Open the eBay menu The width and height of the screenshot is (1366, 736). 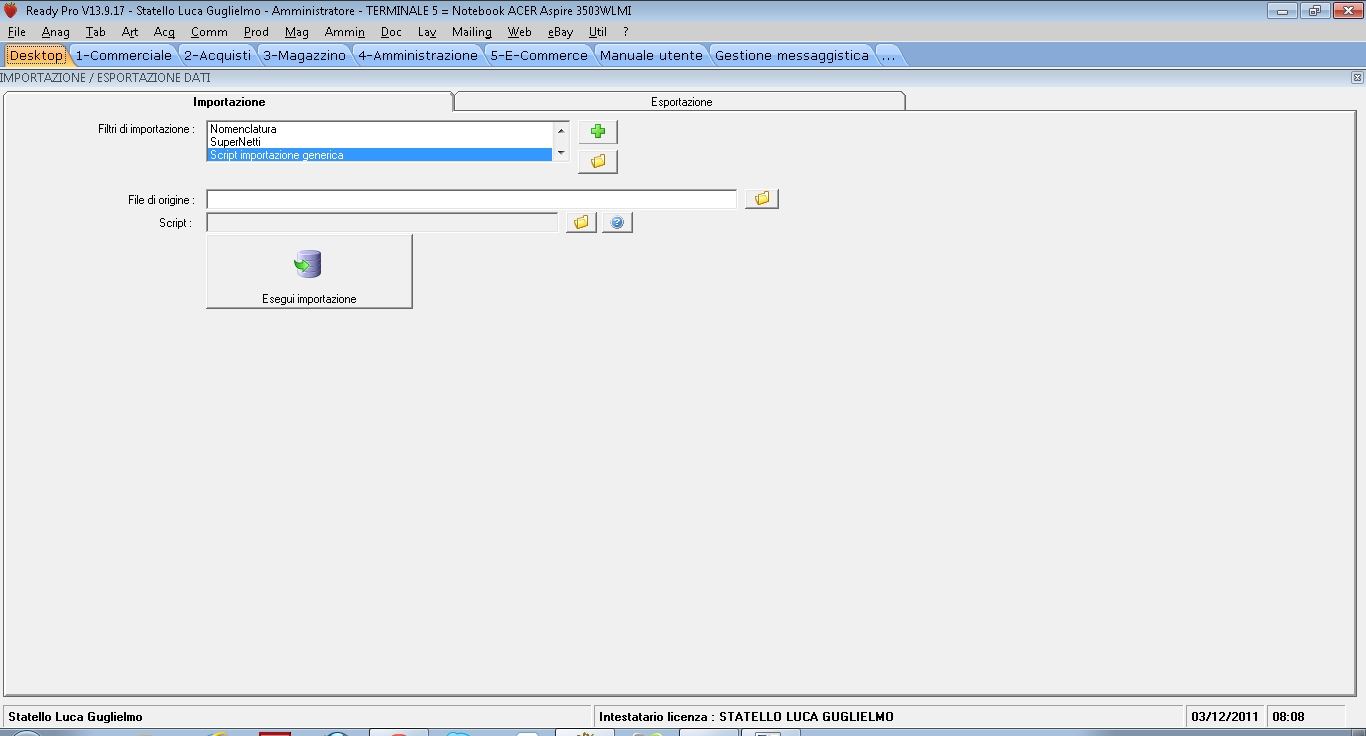561,32
